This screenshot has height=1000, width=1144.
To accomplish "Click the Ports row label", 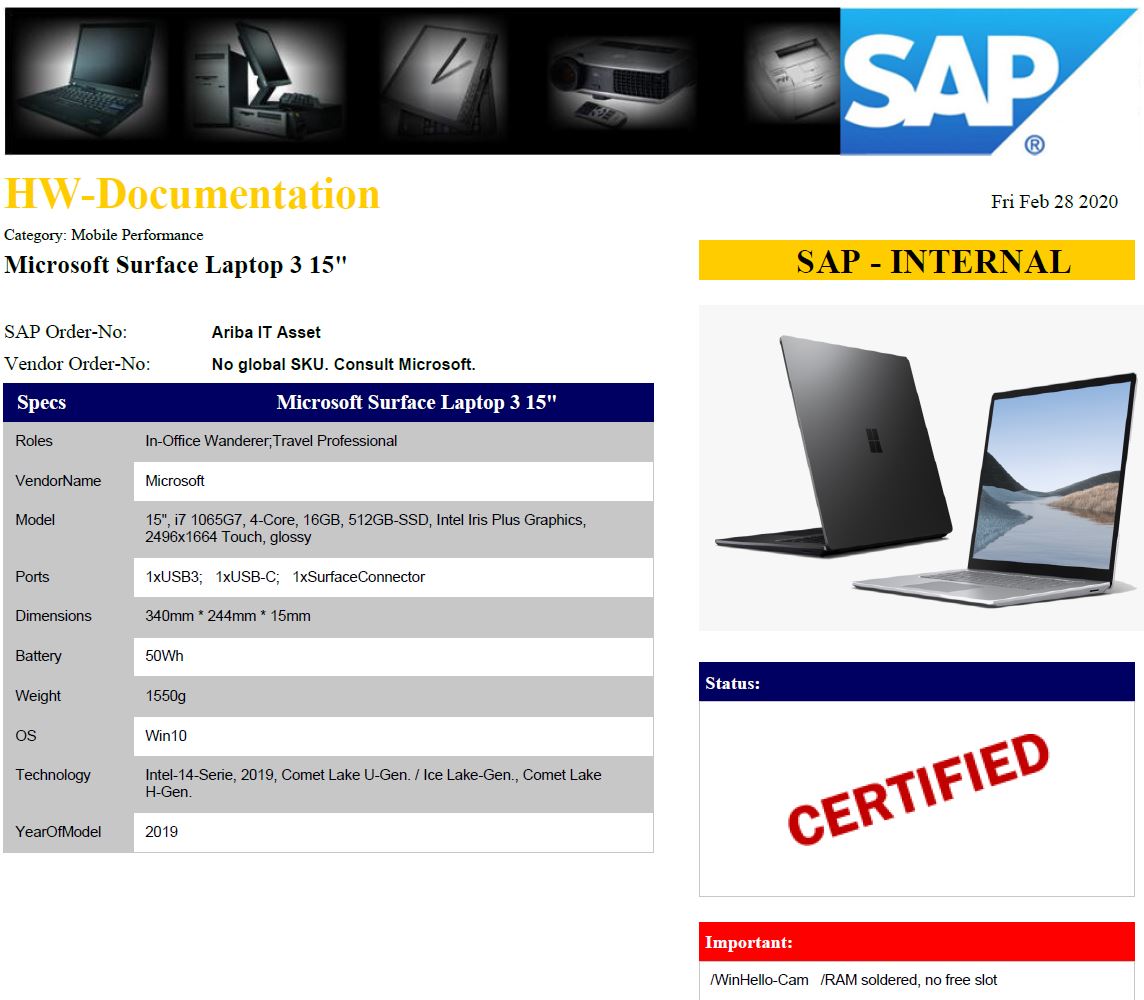I will (x=32, y=577).
